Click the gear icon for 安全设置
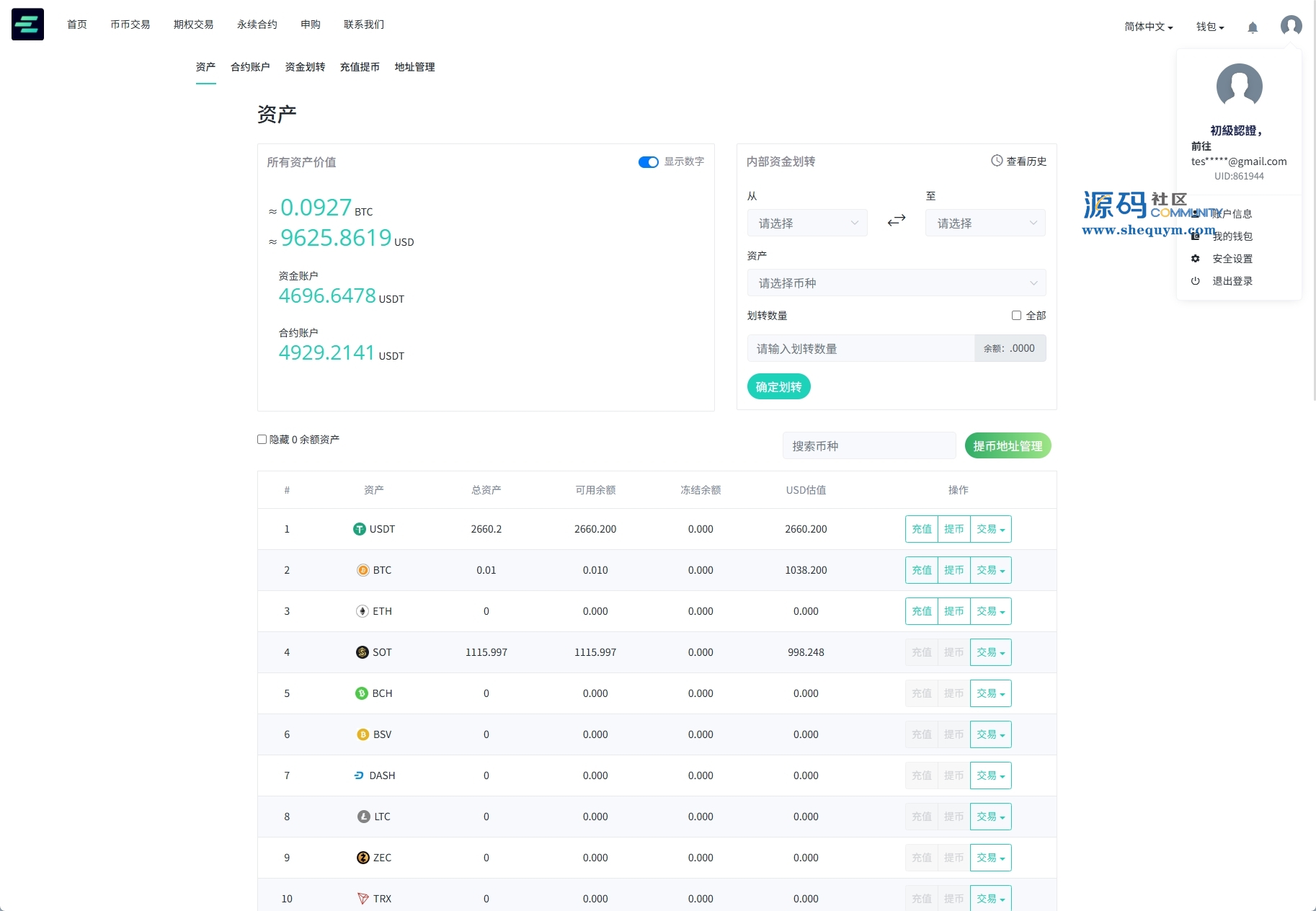1316x911 pixels. (x=1196, y=259)
